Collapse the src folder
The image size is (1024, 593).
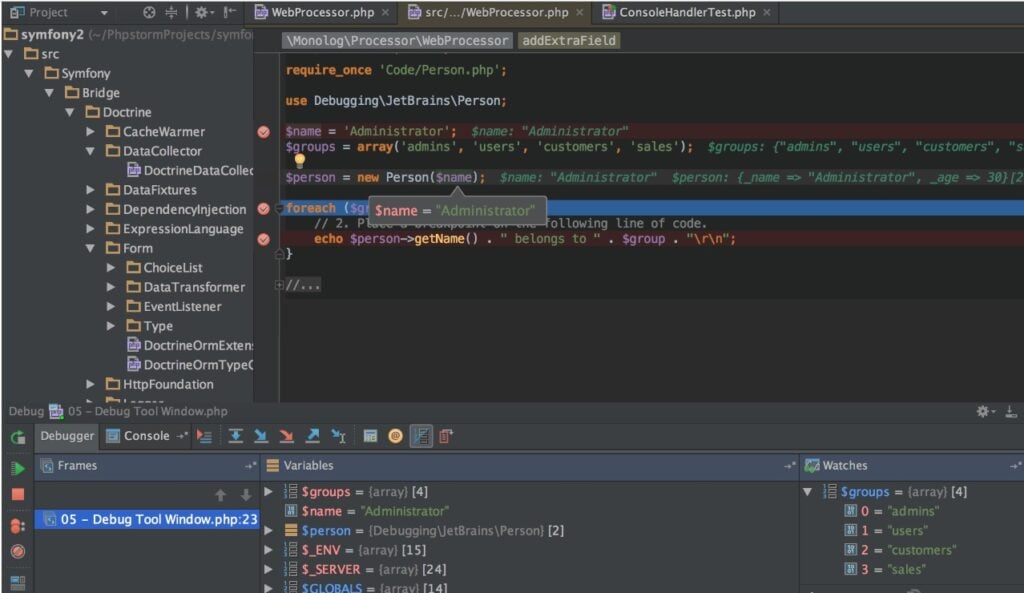coord(9,54)
